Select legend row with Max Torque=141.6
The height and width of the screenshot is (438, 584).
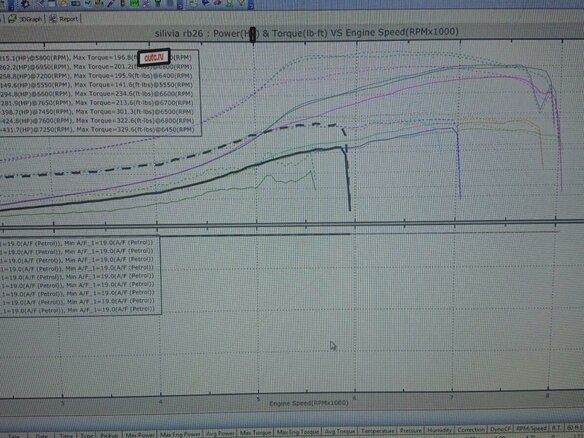97,85
